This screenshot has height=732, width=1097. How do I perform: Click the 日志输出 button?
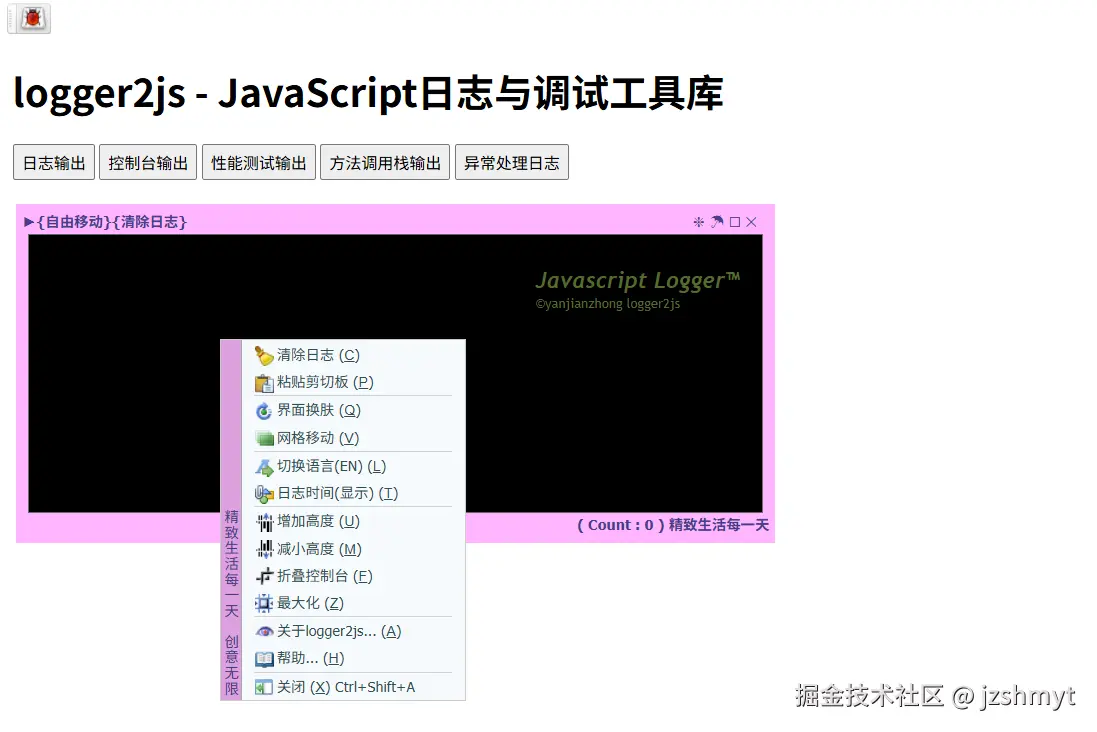54,162
